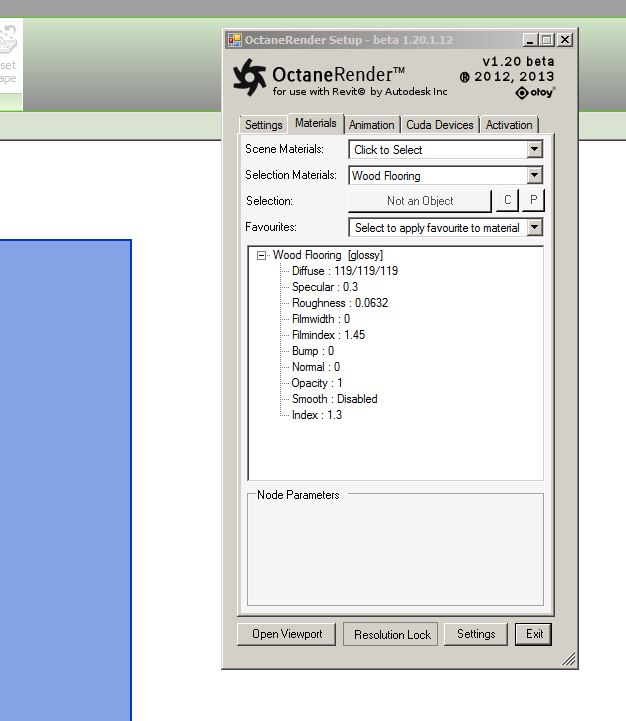Select the Index : 1.3 row
626x721 pixels.
[317, 415]
